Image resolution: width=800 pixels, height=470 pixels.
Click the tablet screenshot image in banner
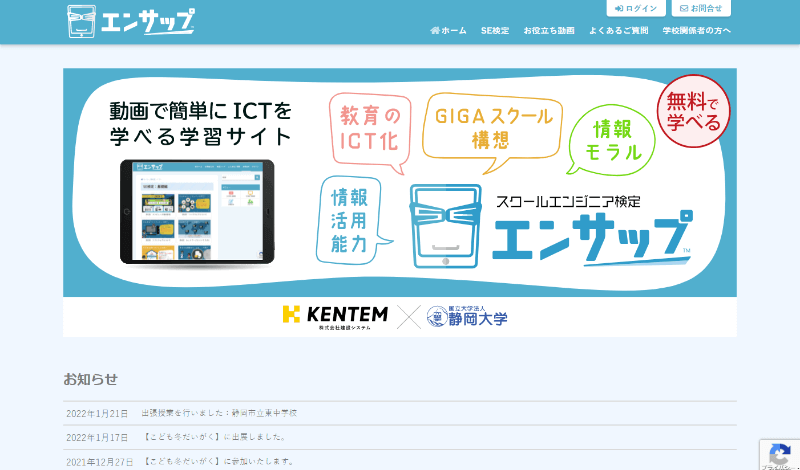coord(197,212)
